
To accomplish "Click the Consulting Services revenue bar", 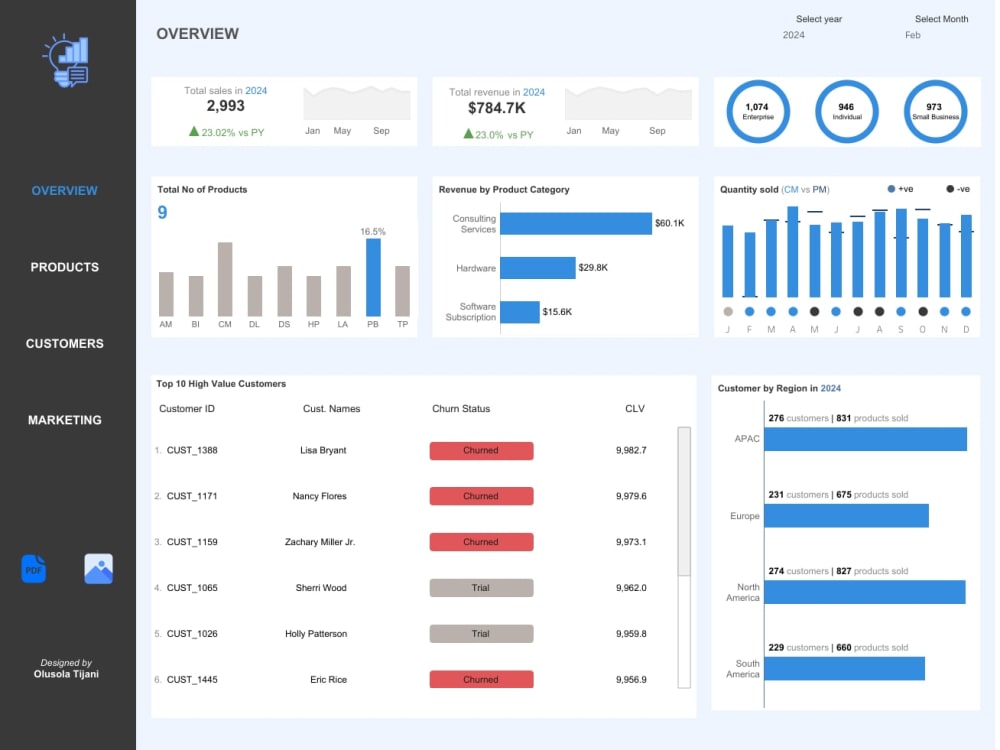I will click(576, 224).
